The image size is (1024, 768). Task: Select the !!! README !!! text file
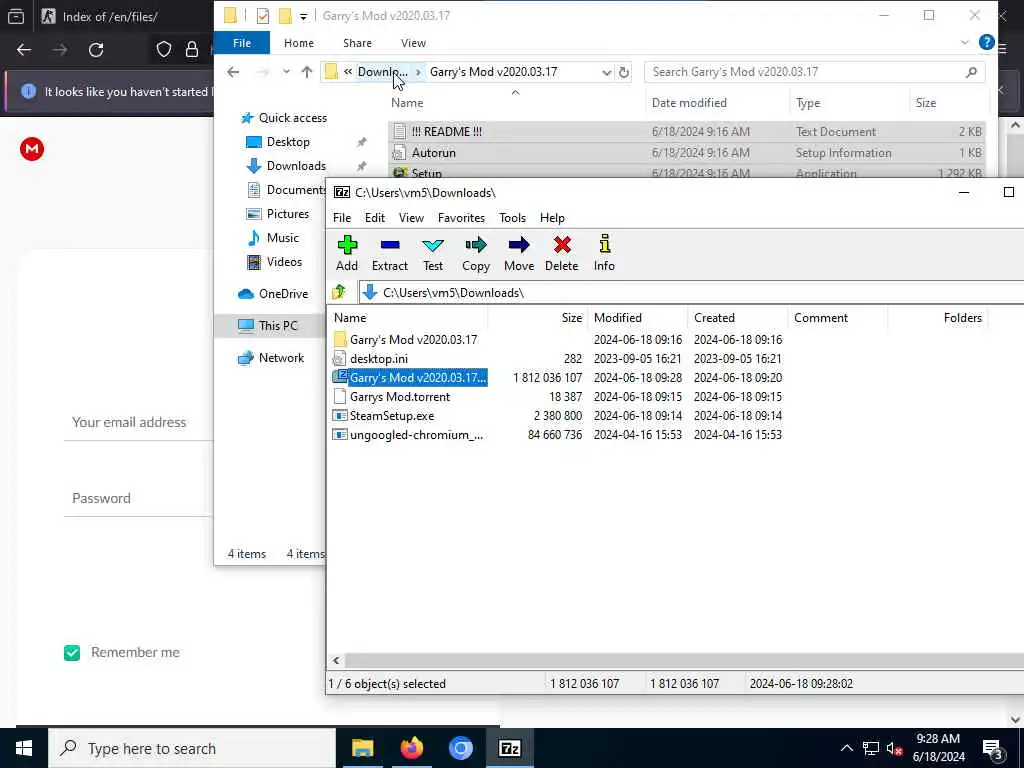[686, 131]
